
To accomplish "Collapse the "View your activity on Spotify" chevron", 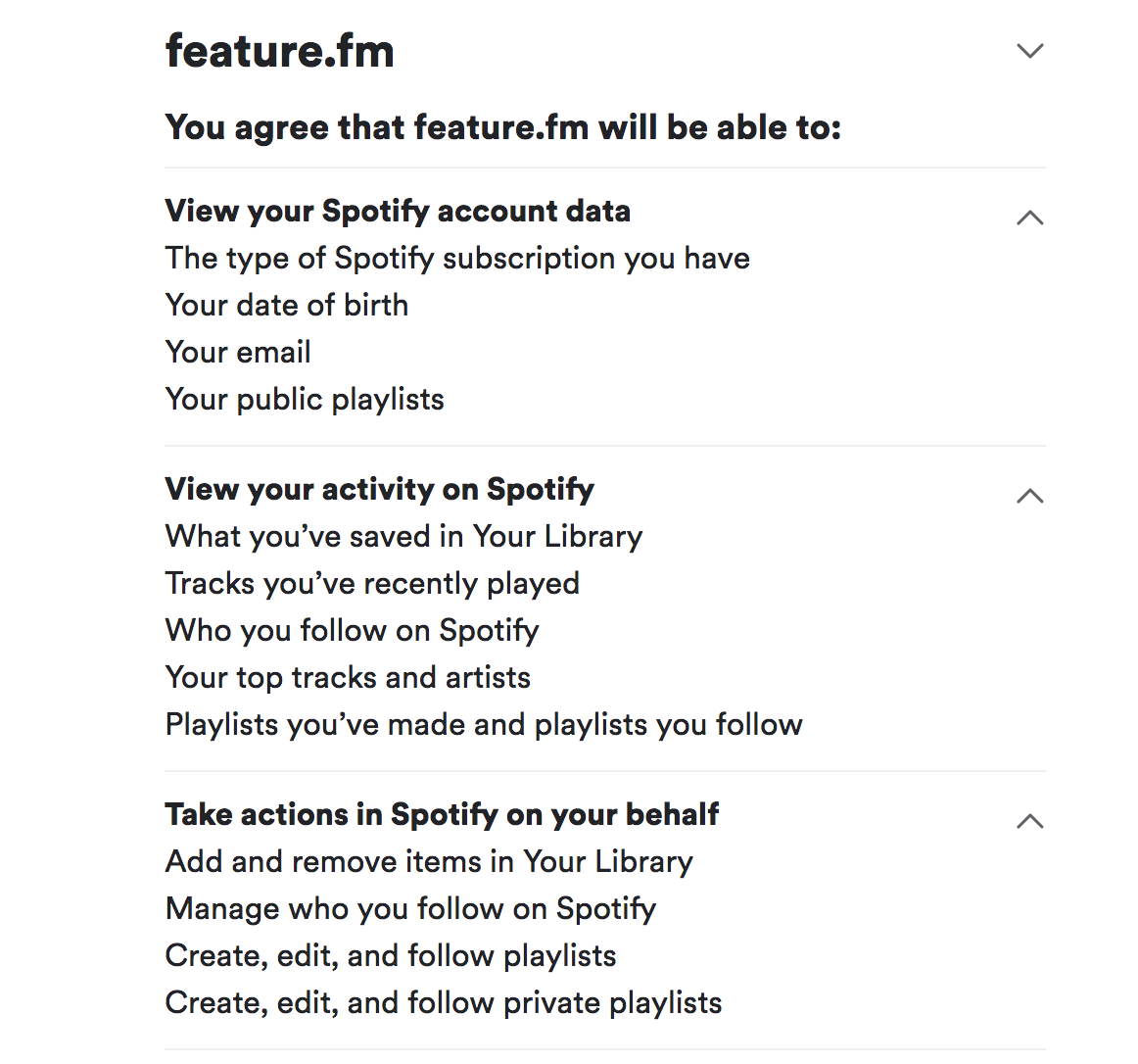I will point(1030,496).
